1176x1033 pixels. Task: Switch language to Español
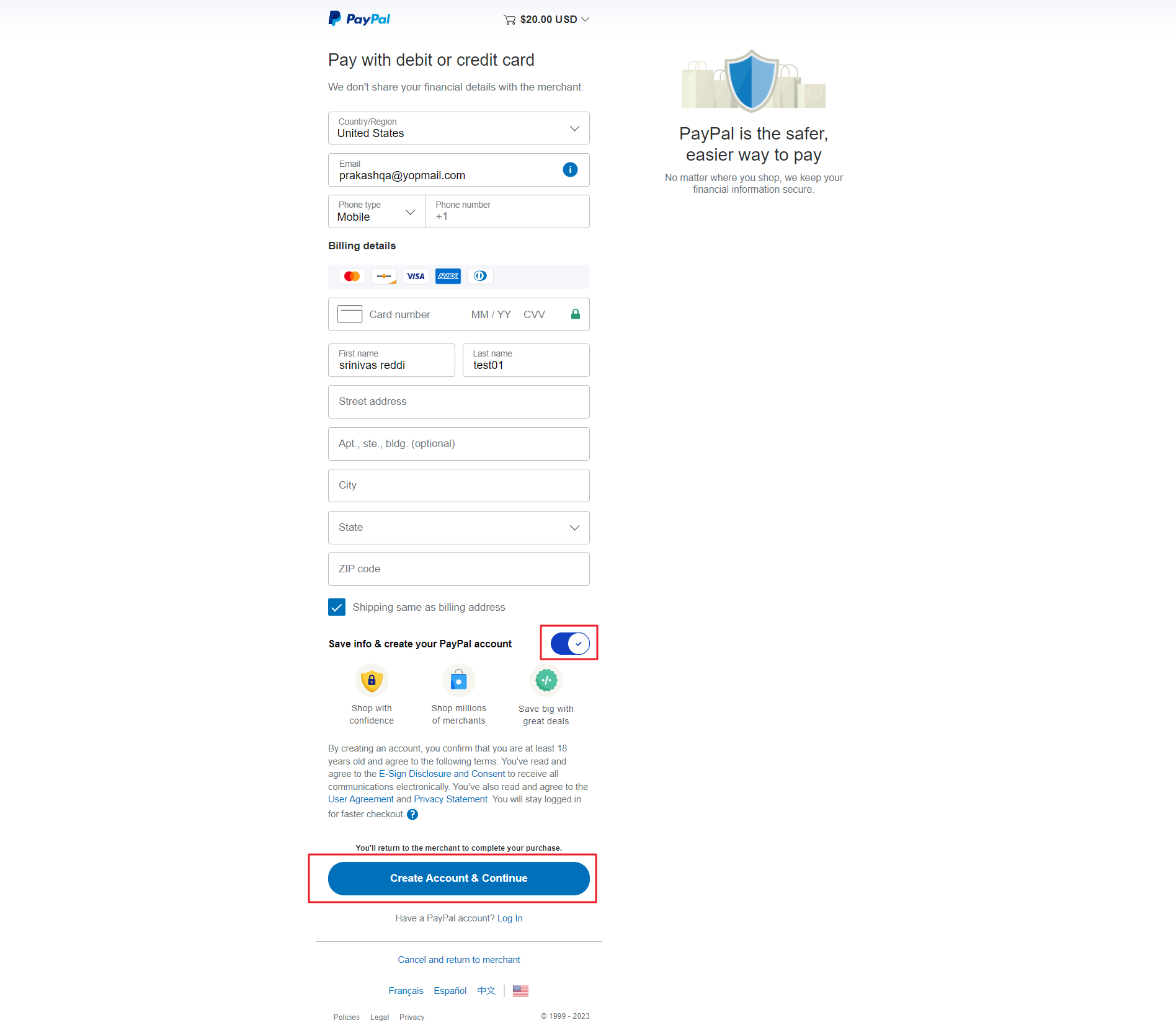(x=450, y=991)
